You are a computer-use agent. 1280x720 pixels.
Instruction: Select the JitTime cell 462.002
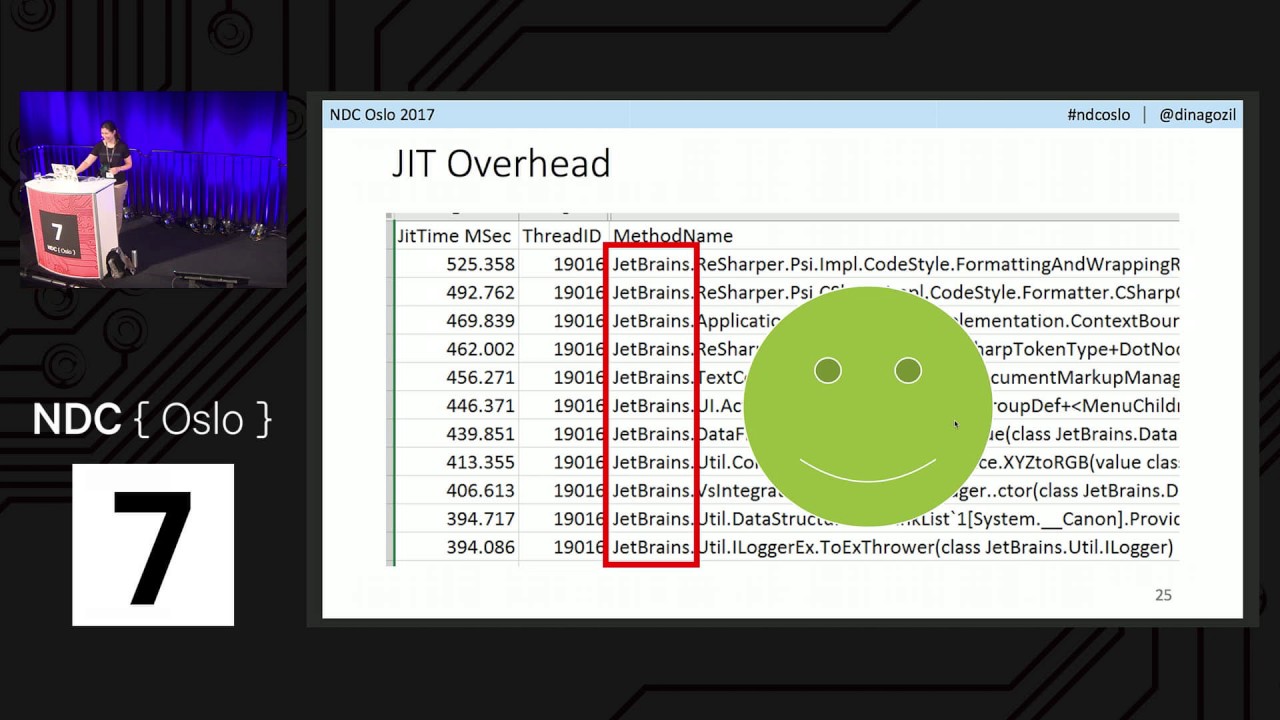(482, 349)
